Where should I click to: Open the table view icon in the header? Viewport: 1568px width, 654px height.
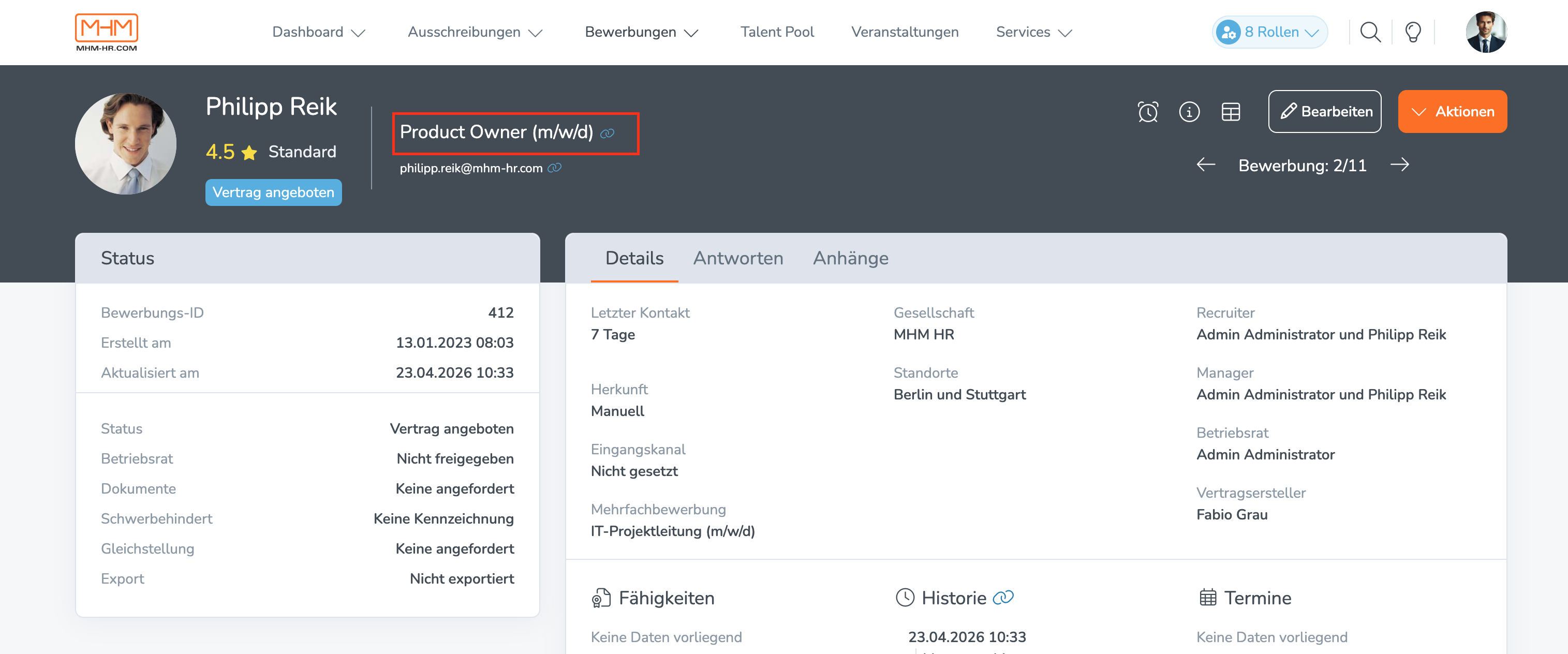pyautogui.click(x=1231, y=111)
